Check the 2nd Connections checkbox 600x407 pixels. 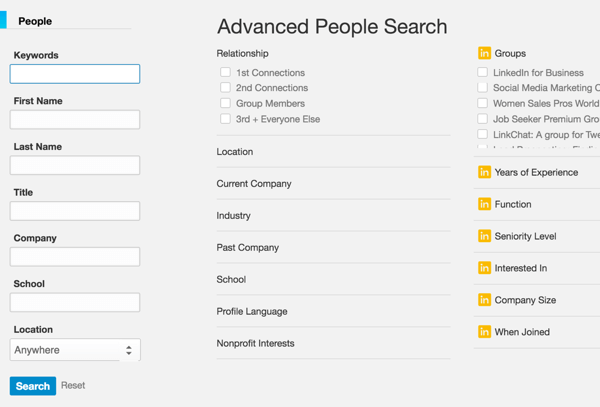(x=225, y=88)
